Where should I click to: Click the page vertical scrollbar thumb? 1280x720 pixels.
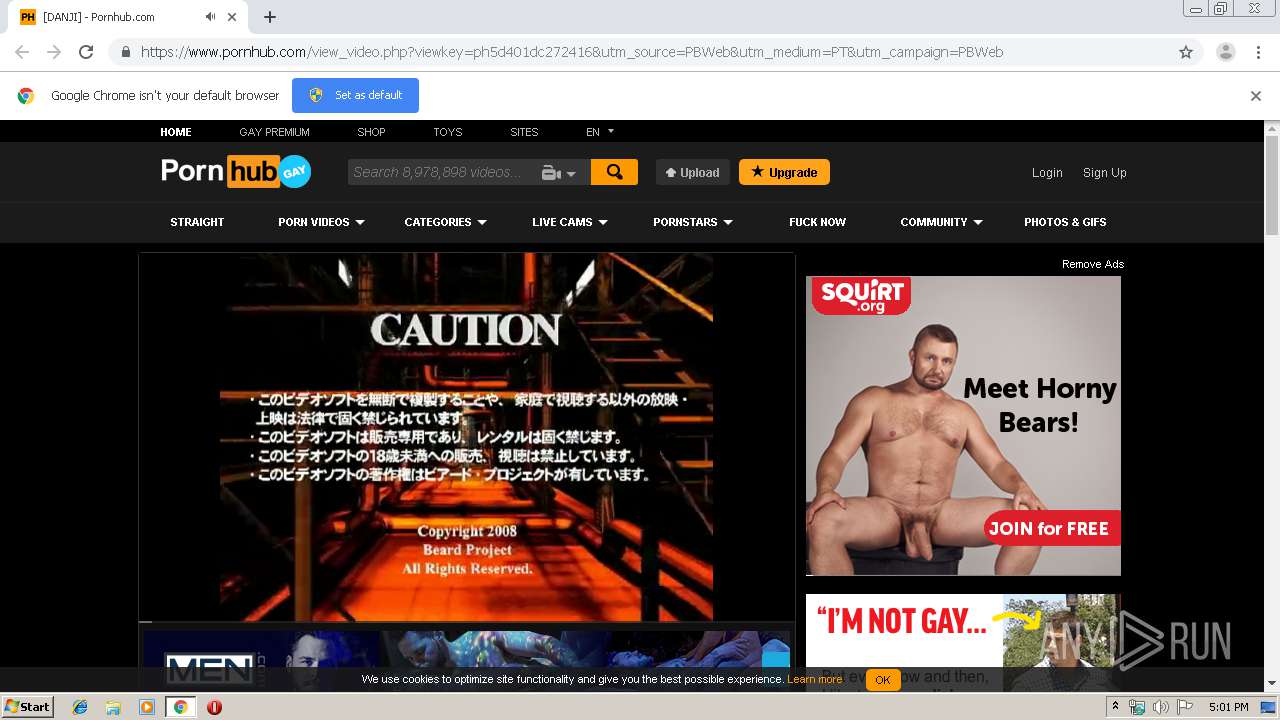pos(1272,185)
